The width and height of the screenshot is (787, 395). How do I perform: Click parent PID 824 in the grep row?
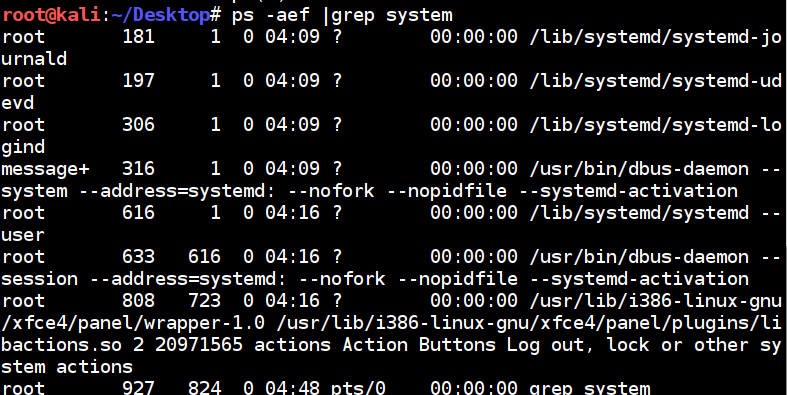pos(204,388)
